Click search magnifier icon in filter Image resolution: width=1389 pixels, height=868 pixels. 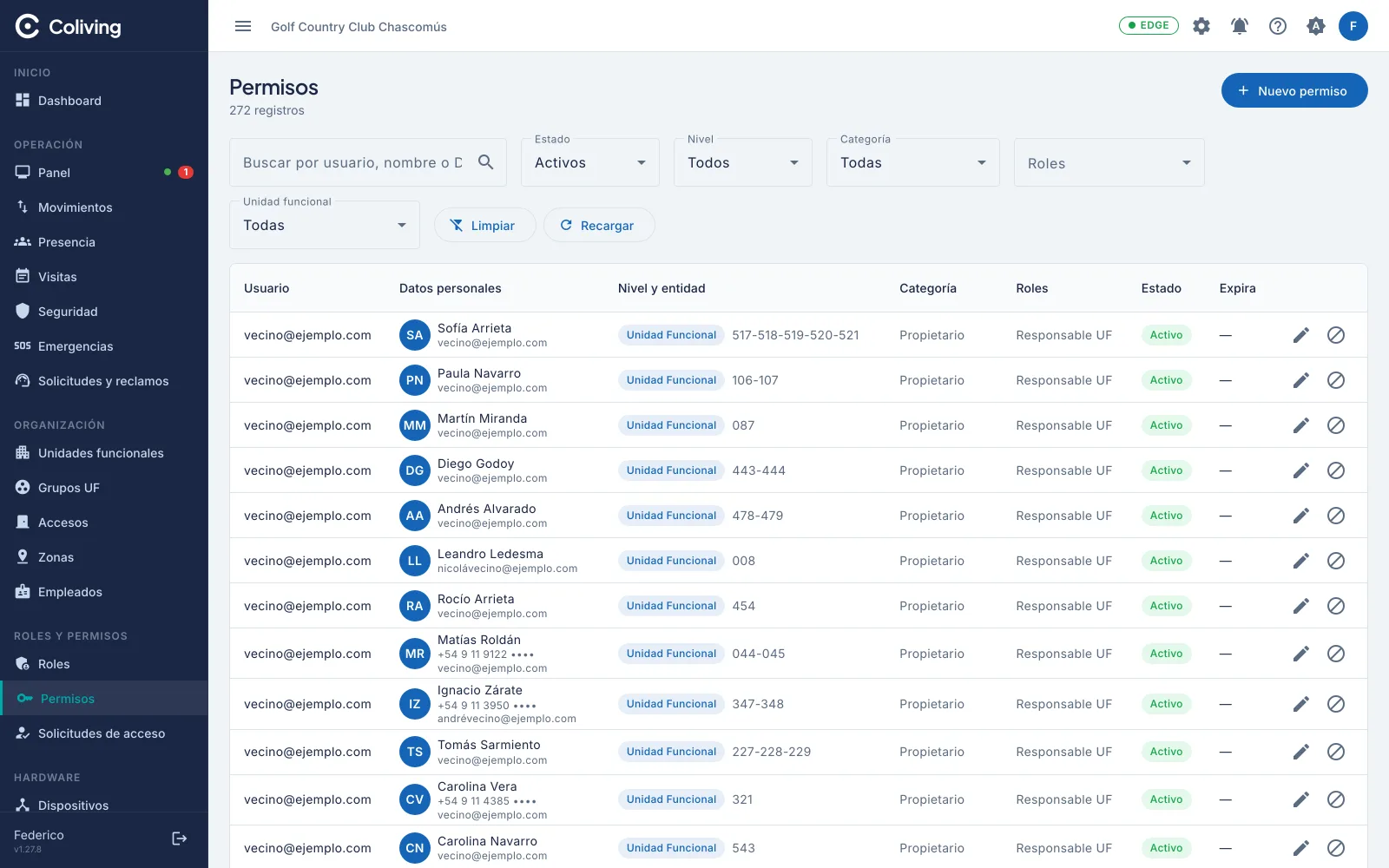coord(486,162)
